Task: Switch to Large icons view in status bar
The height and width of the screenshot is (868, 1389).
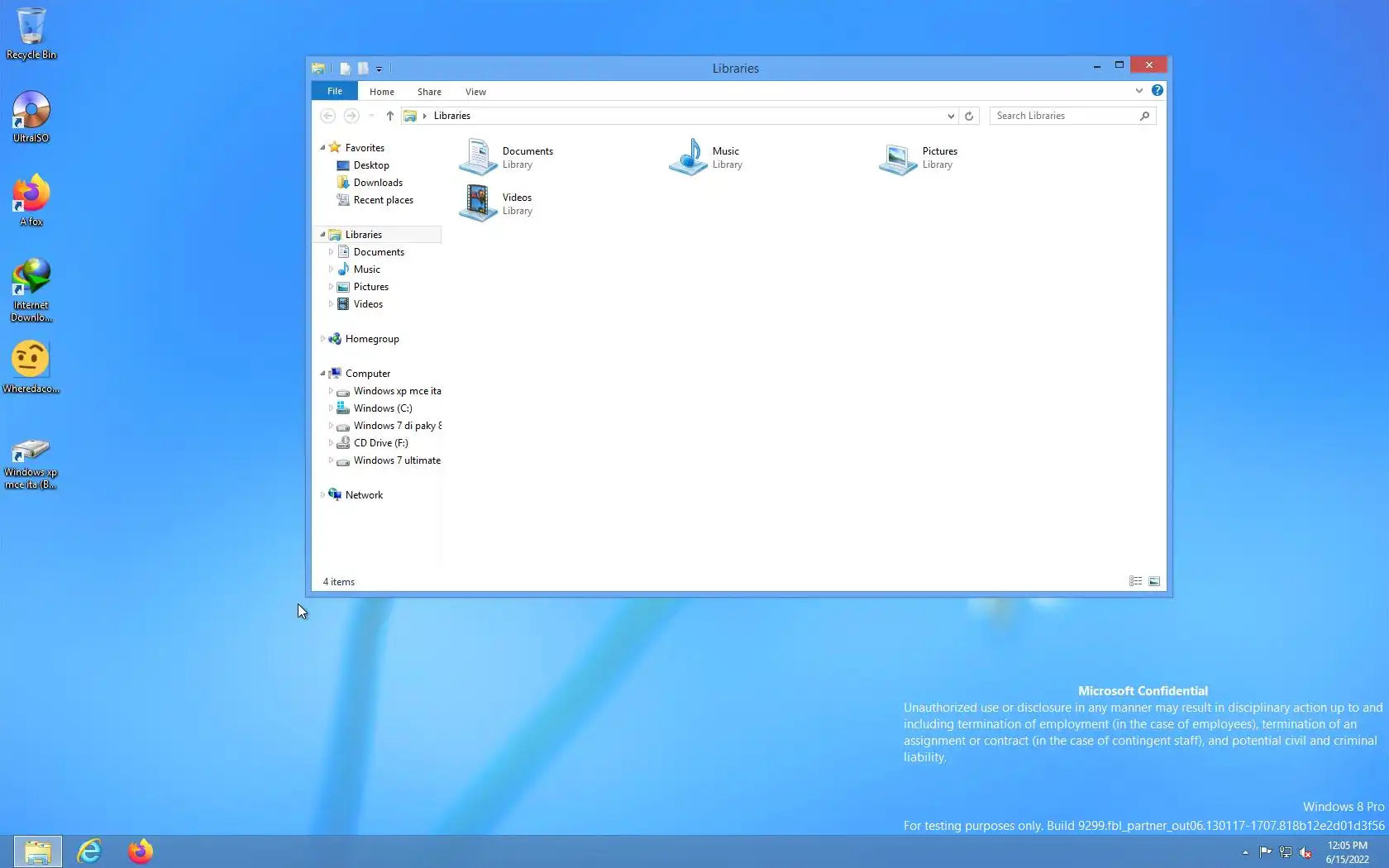Action: (x=1154, y=582)
